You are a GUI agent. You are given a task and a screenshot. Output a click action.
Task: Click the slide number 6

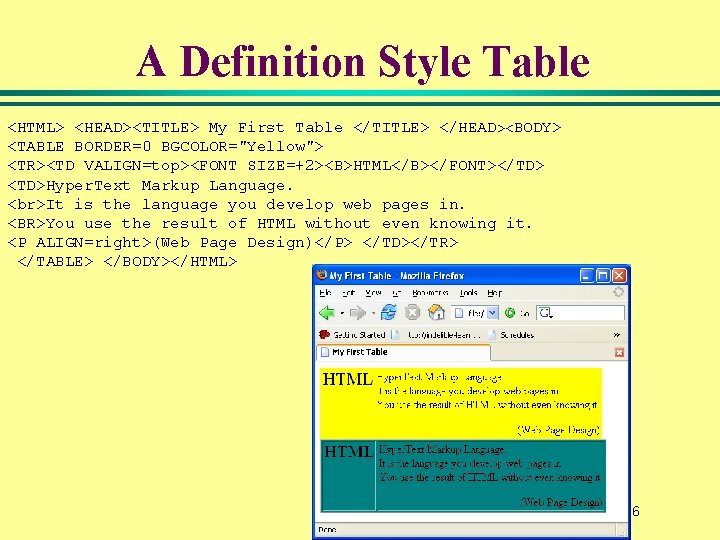tap(636, 511)
